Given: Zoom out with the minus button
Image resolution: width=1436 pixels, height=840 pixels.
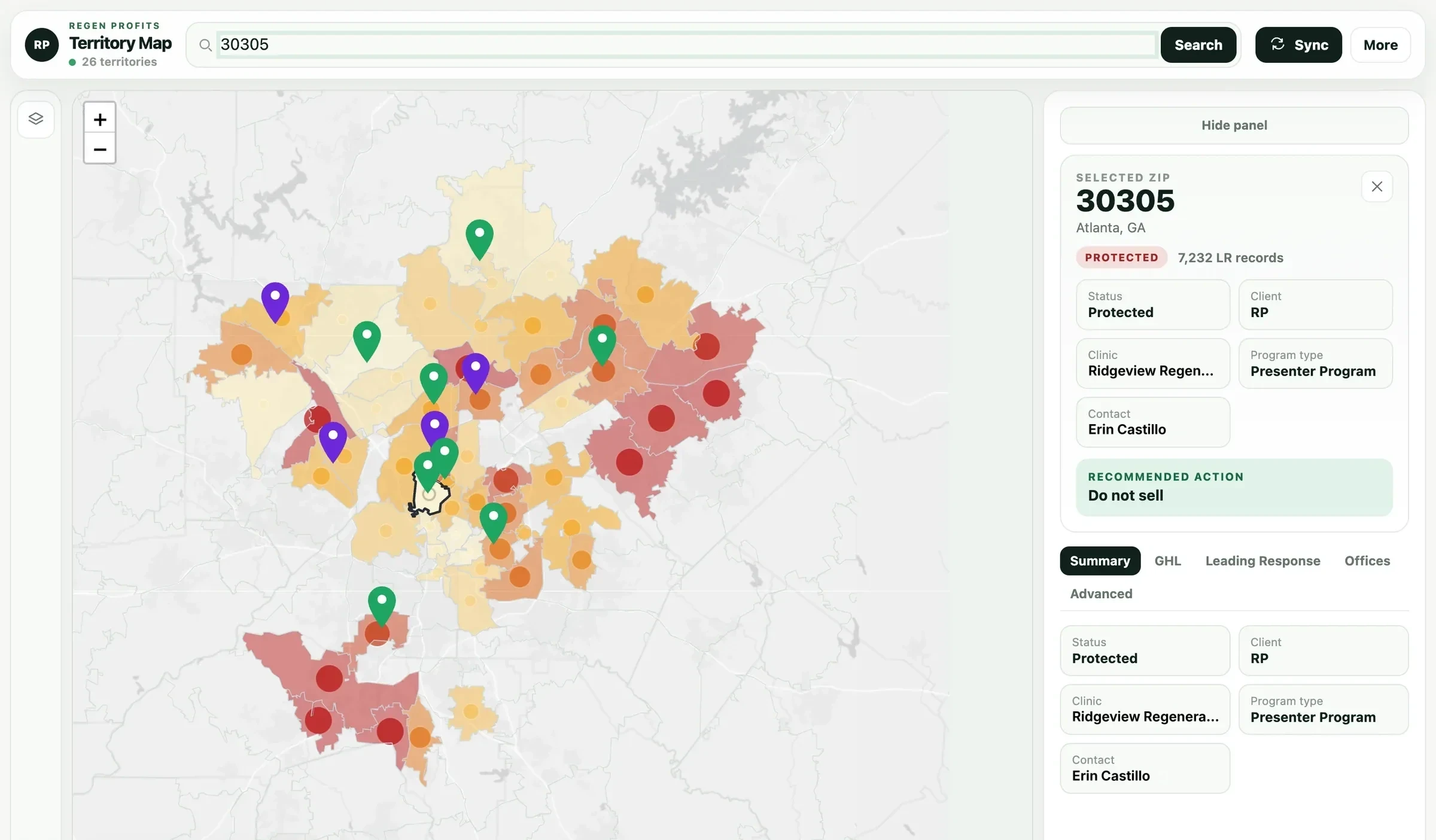Looking at the screenshot, I should pos(100,149).
